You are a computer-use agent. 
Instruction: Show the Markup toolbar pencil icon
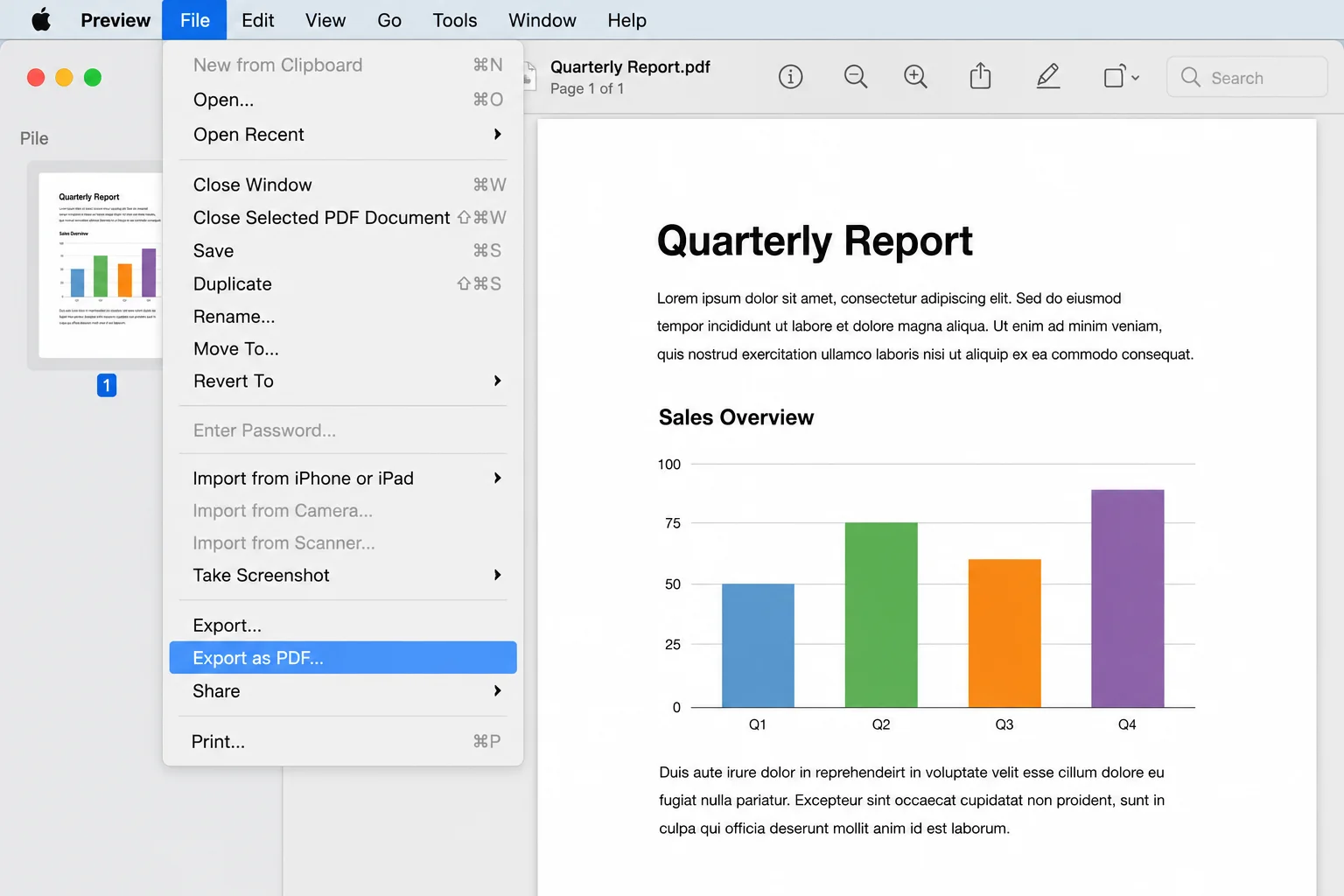(1048, 77)
